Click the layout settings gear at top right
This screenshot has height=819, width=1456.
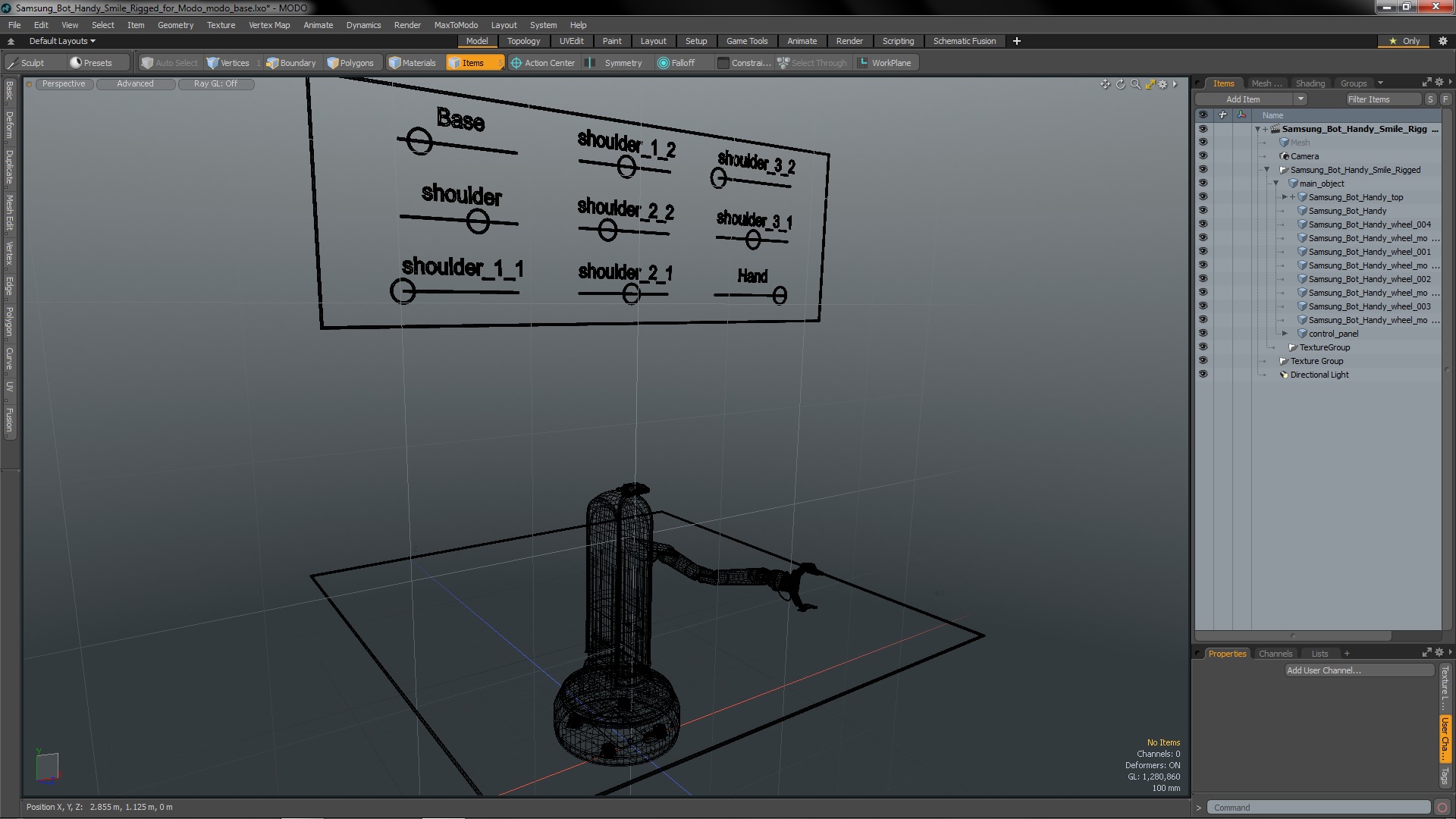pyautogui.click(x=1442, y=41)
